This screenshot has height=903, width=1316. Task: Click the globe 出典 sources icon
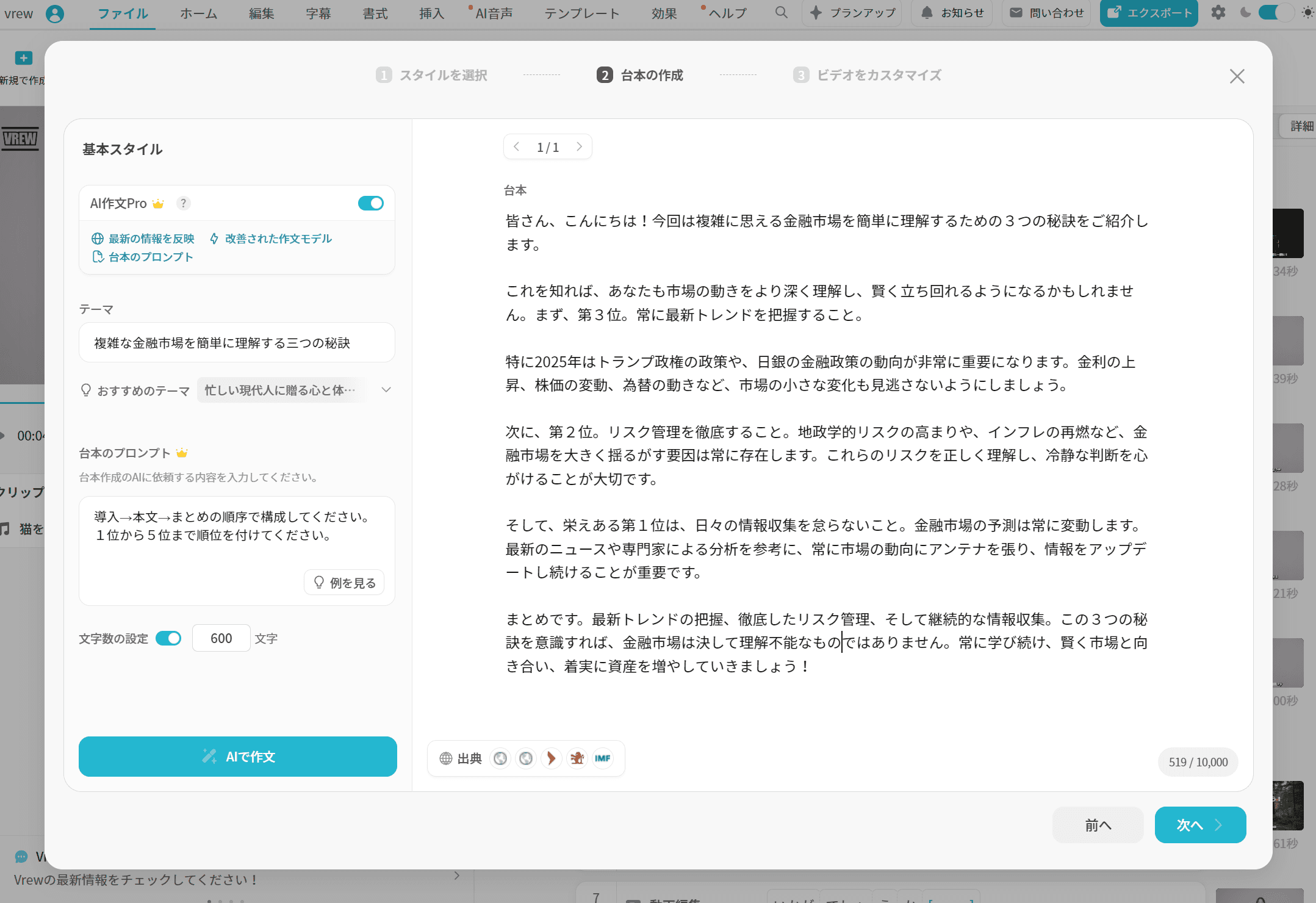[x=446, y=758]
